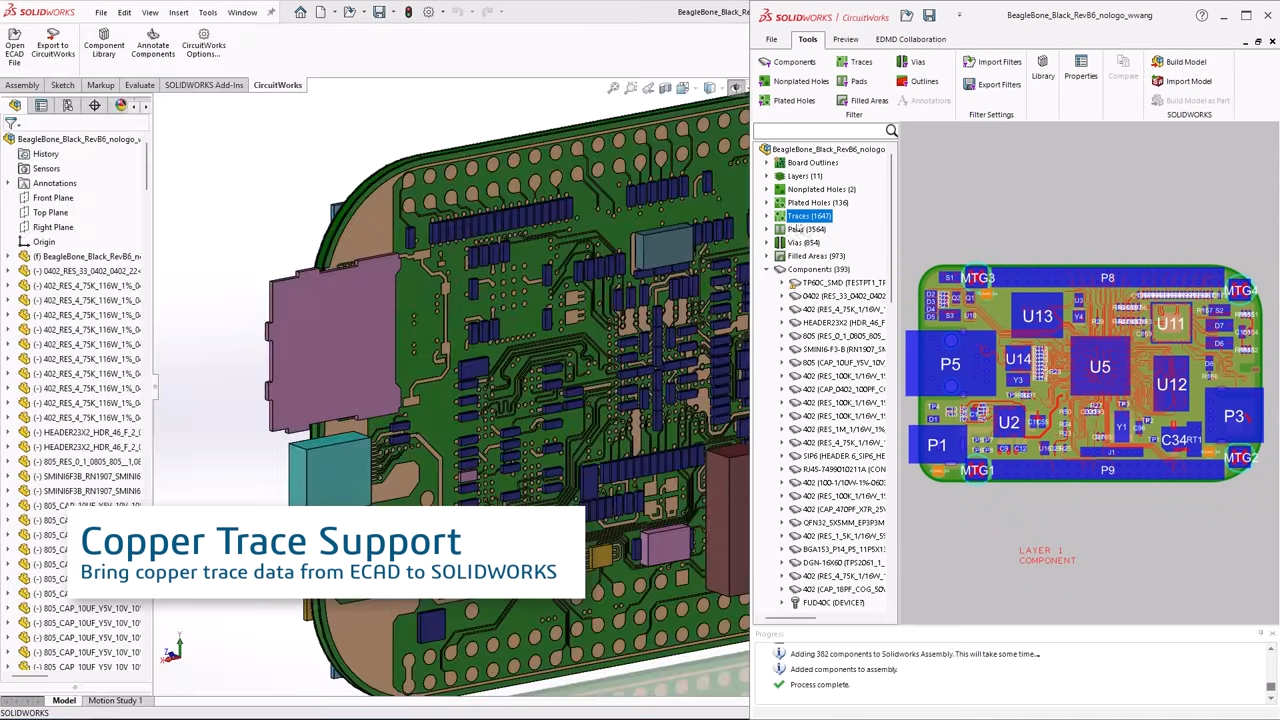Toggle the Pads filter

(851, 81)
